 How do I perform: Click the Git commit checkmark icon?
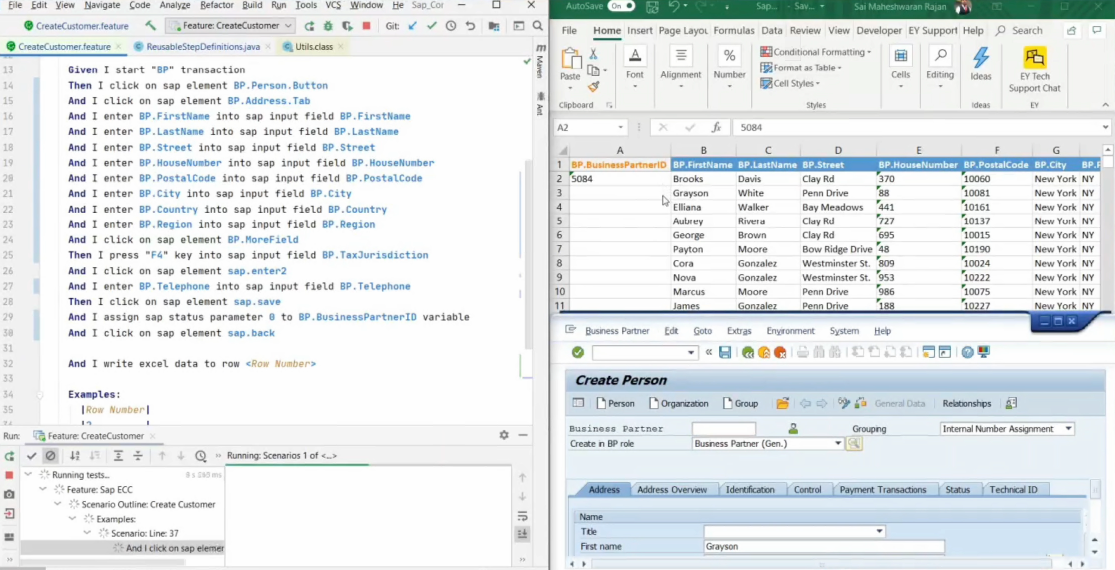pos(432,26)
